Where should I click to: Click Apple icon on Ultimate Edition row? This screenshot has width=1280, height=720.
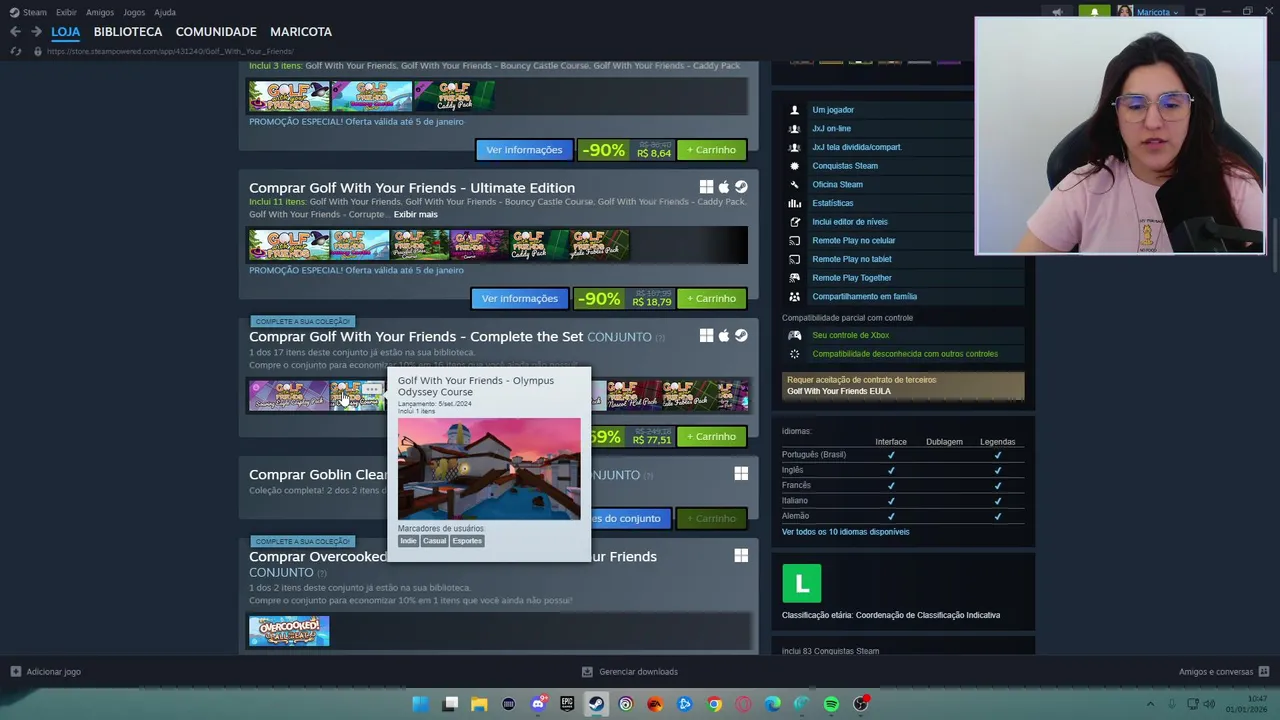724,187
